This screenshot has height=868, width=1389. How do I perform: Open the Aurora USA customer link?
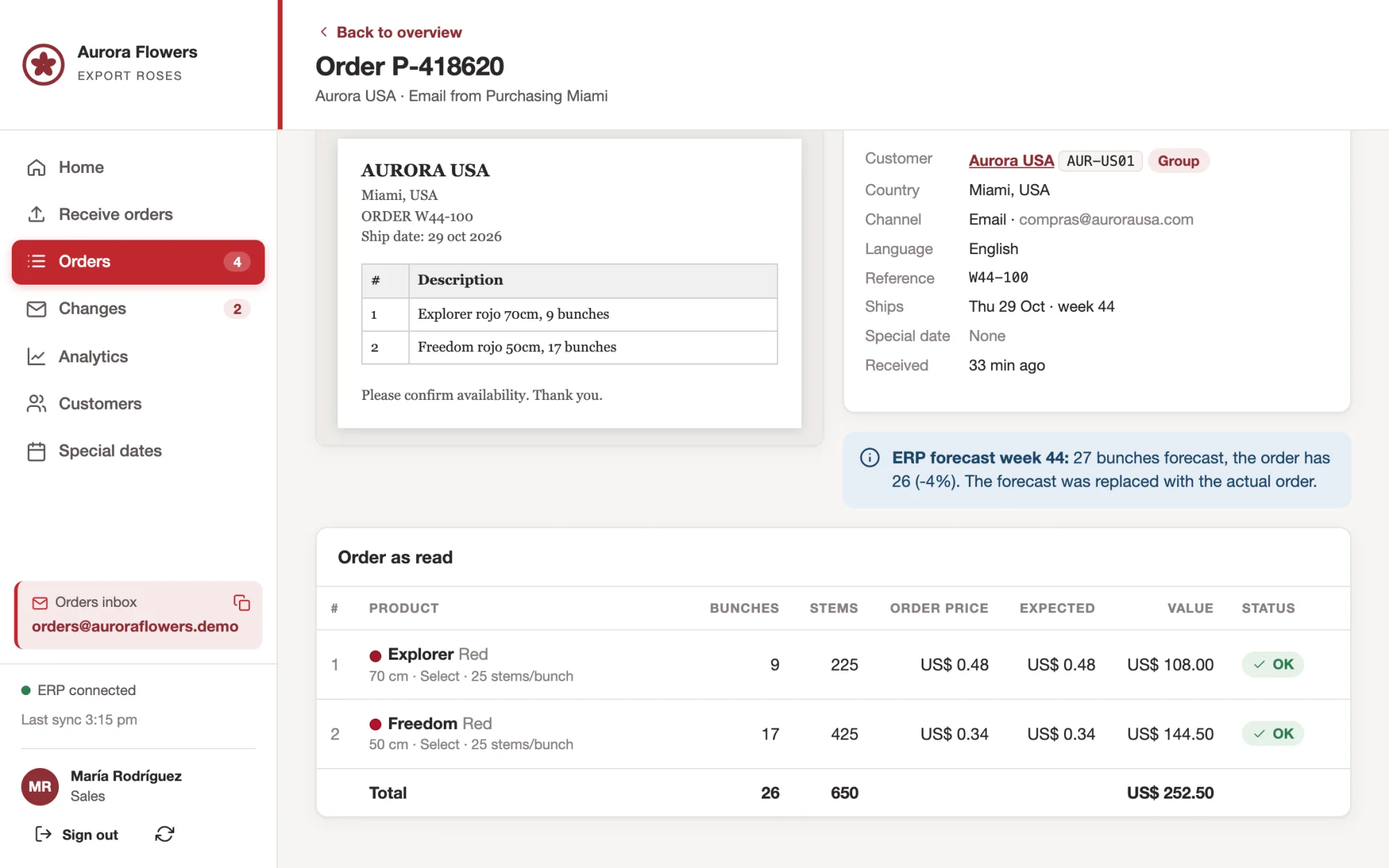(1011, 160)
